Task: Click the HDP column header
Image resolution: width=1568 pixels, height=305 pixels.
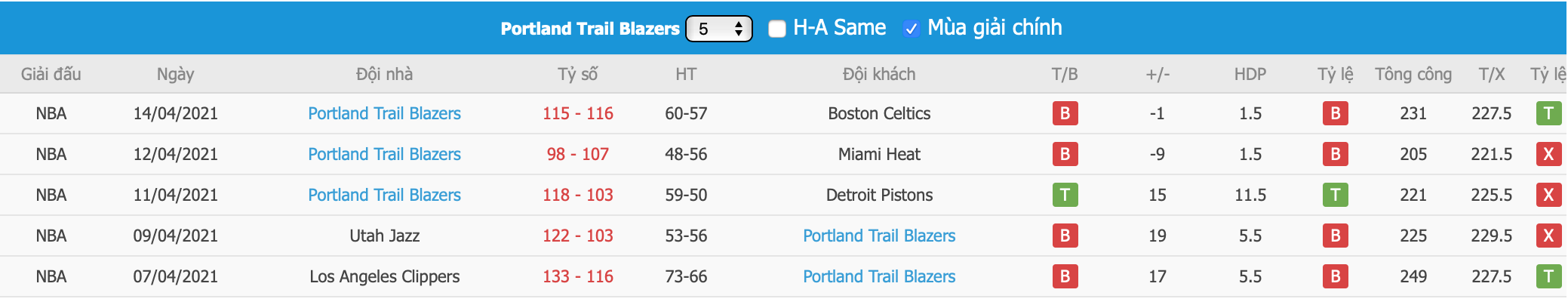Action: click(1250, 74)
